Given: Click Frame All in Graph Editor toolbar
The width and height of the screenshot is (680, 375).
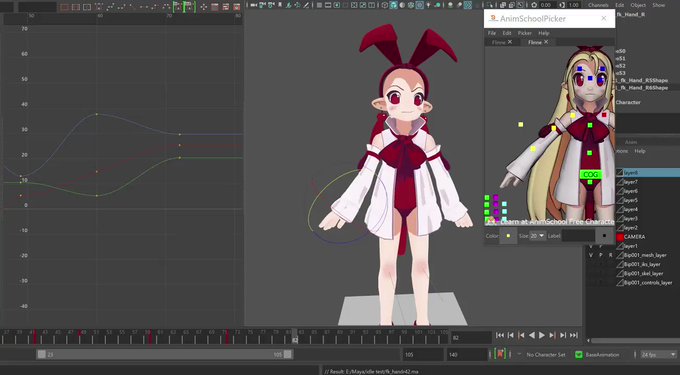Looking at the screenshot, I should pos(65,7).
